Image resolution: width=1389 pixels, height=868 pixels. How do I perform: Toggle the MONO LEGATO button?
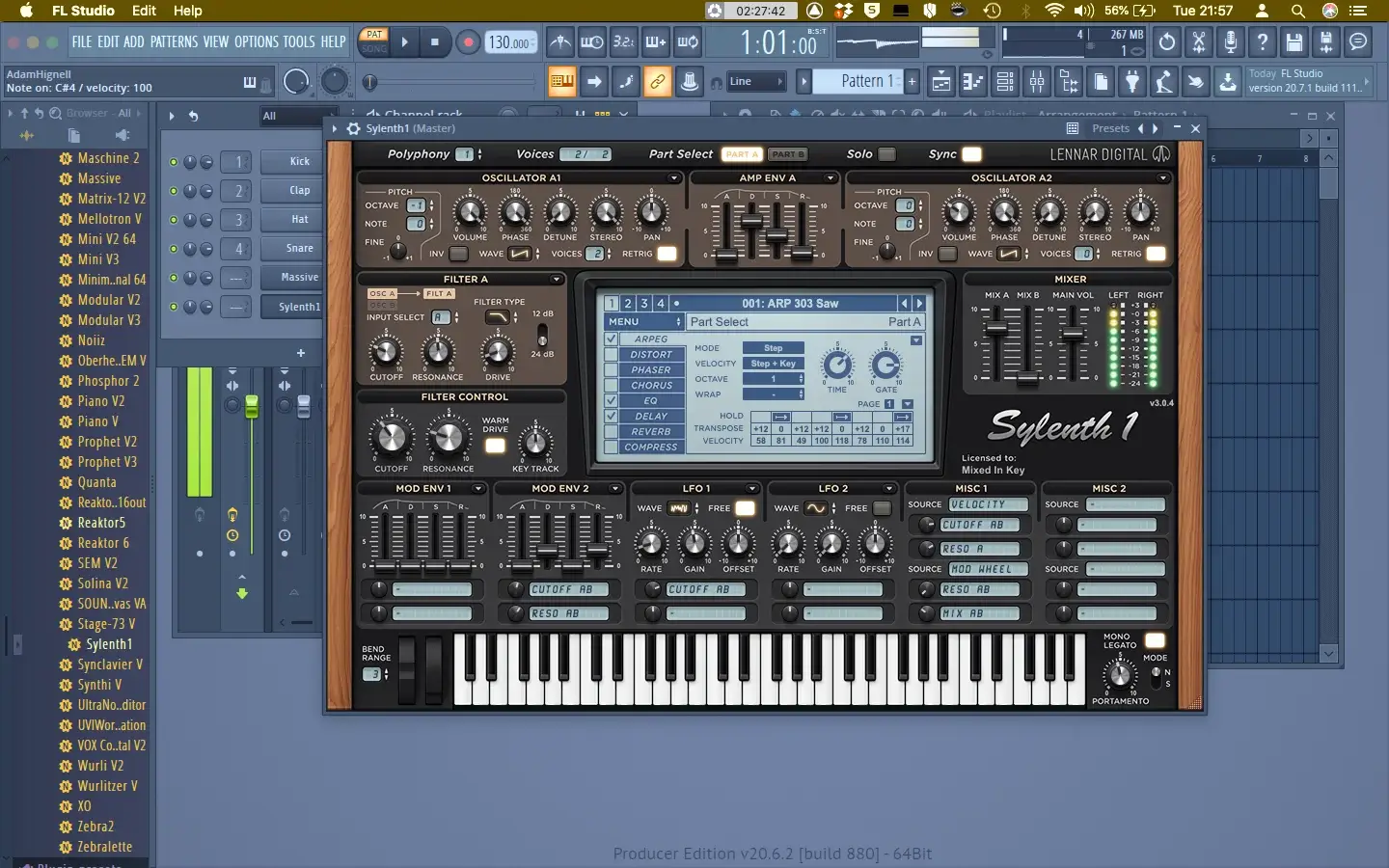(1155, 640)
